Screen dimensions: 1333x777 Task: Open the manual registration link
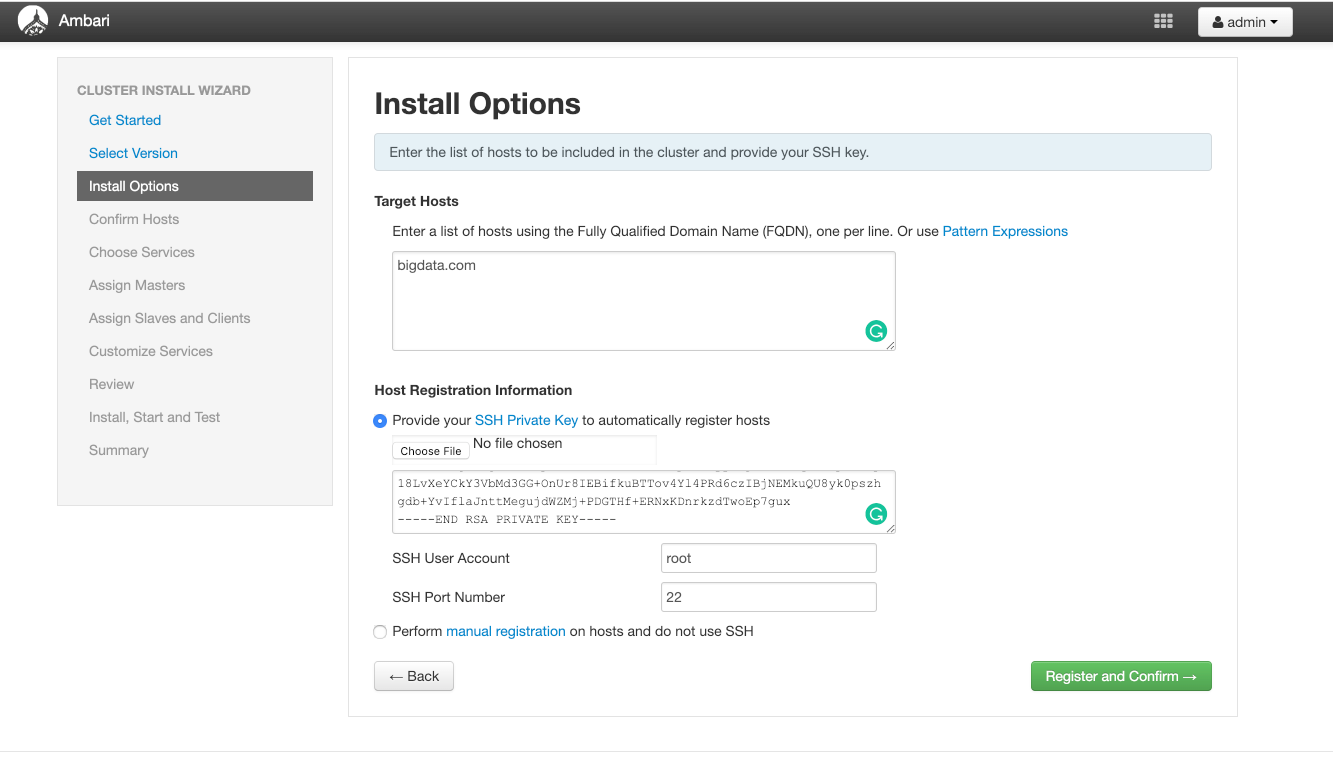point(505,631)
